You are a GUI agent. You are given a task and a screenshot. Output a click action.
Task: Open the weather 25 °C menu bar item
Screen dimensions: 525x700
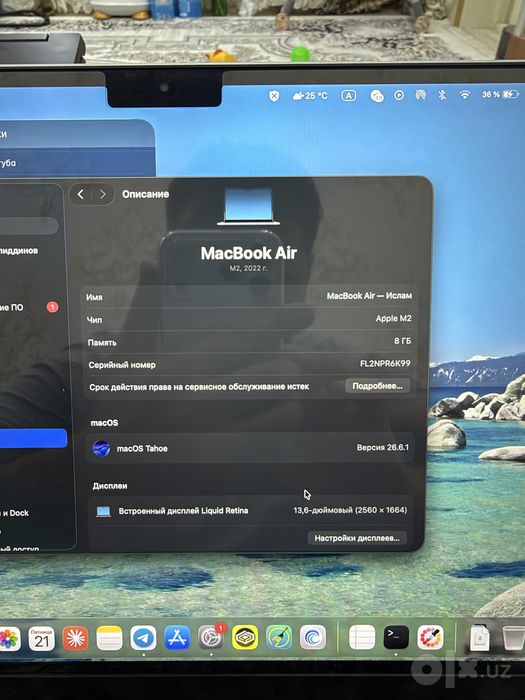click(x=310, y=96)
